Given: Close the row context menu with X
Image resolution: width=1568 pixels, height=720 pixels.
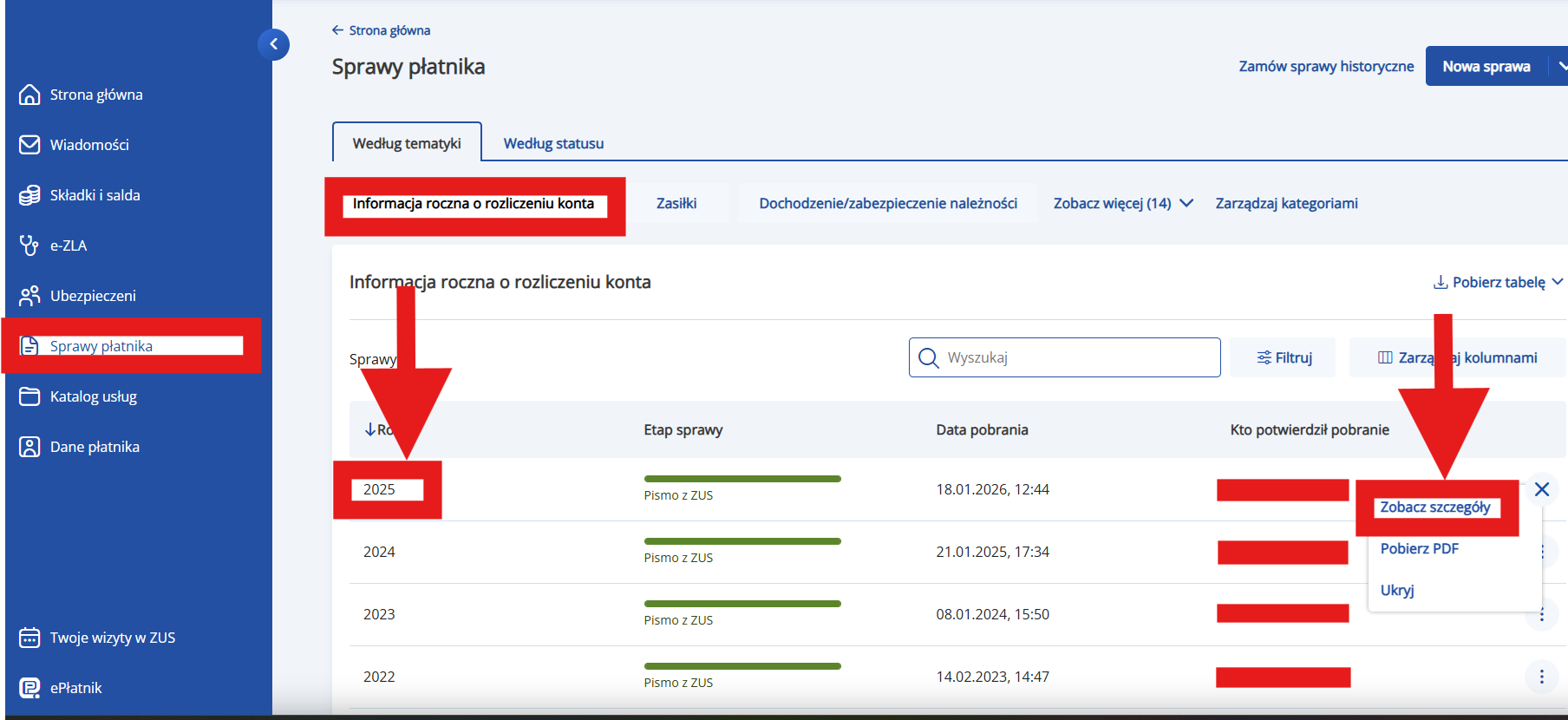Looking at the screenshot, I should click(x=1541, y=489).
